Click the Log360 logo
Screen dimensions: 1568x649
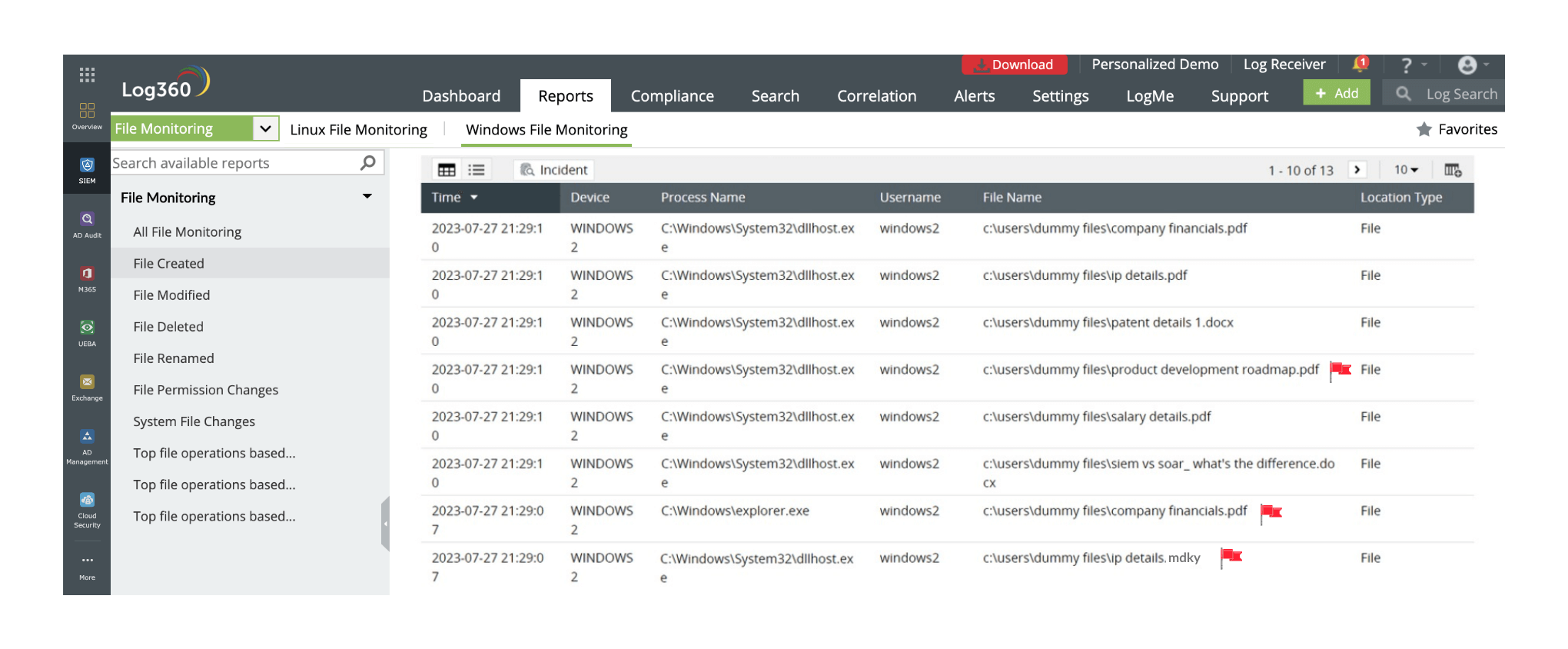(x=165, y=83)
